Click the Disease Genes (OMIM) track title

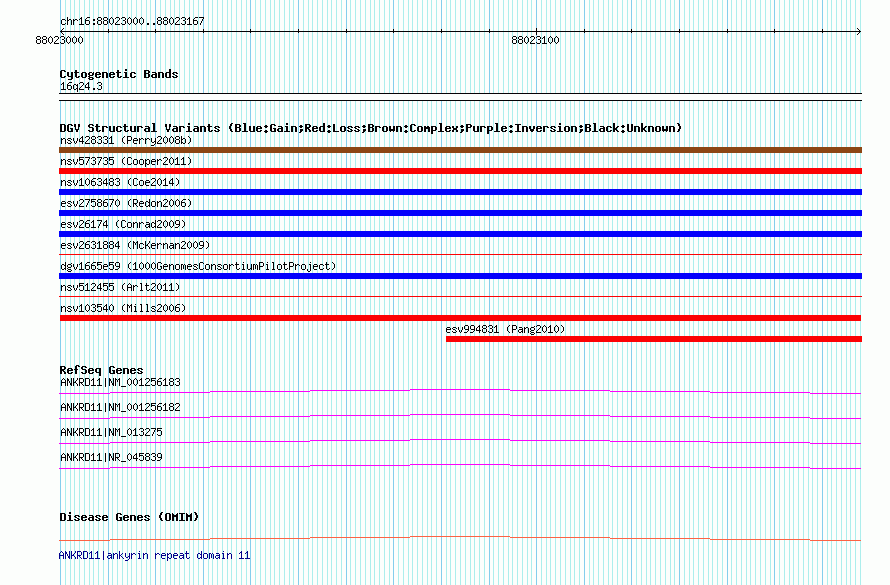pyautogui.click(x=129, y=517)
